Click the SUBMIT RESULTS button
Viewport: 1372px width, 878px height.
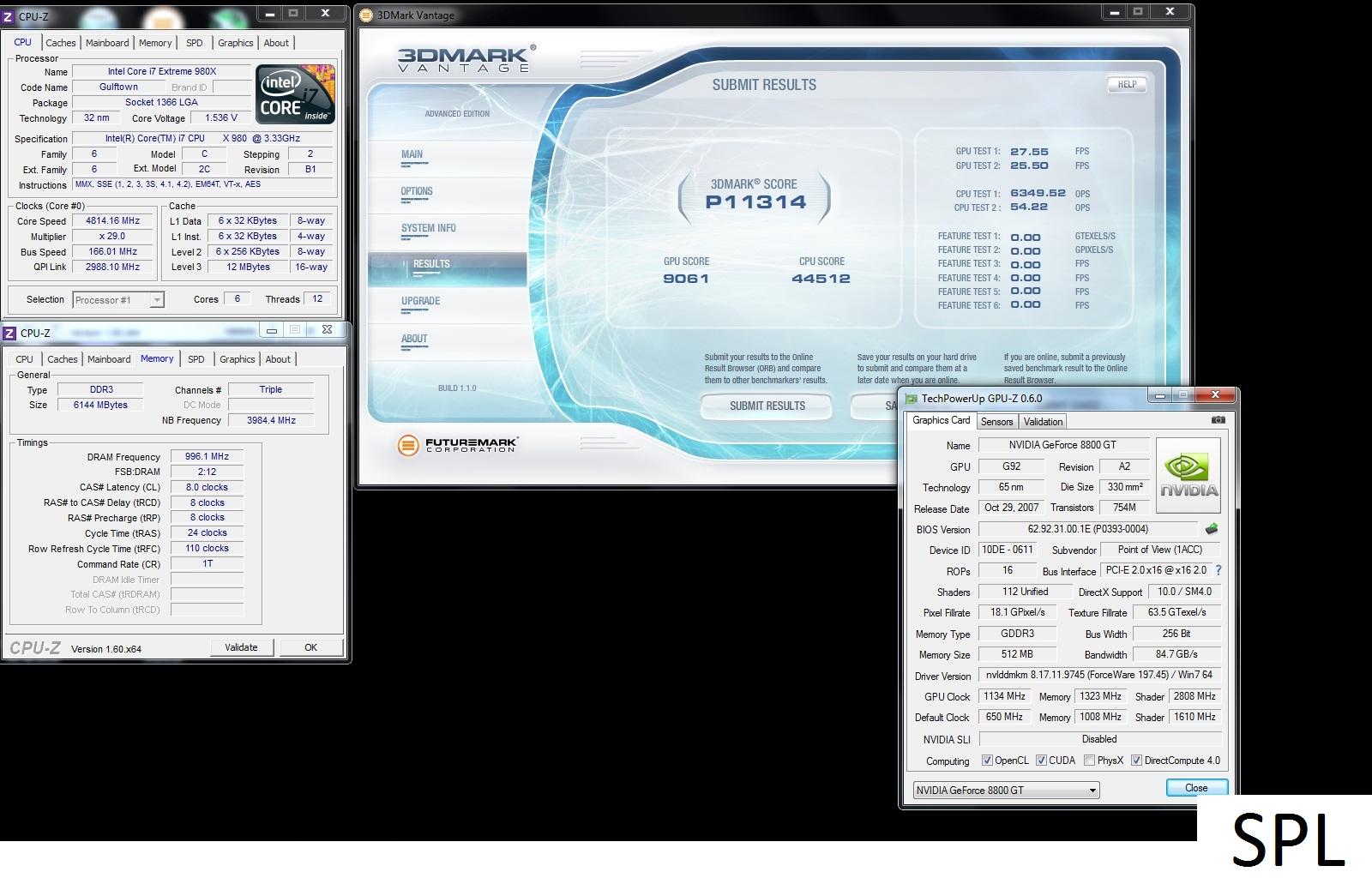click(x=767, y=406)
